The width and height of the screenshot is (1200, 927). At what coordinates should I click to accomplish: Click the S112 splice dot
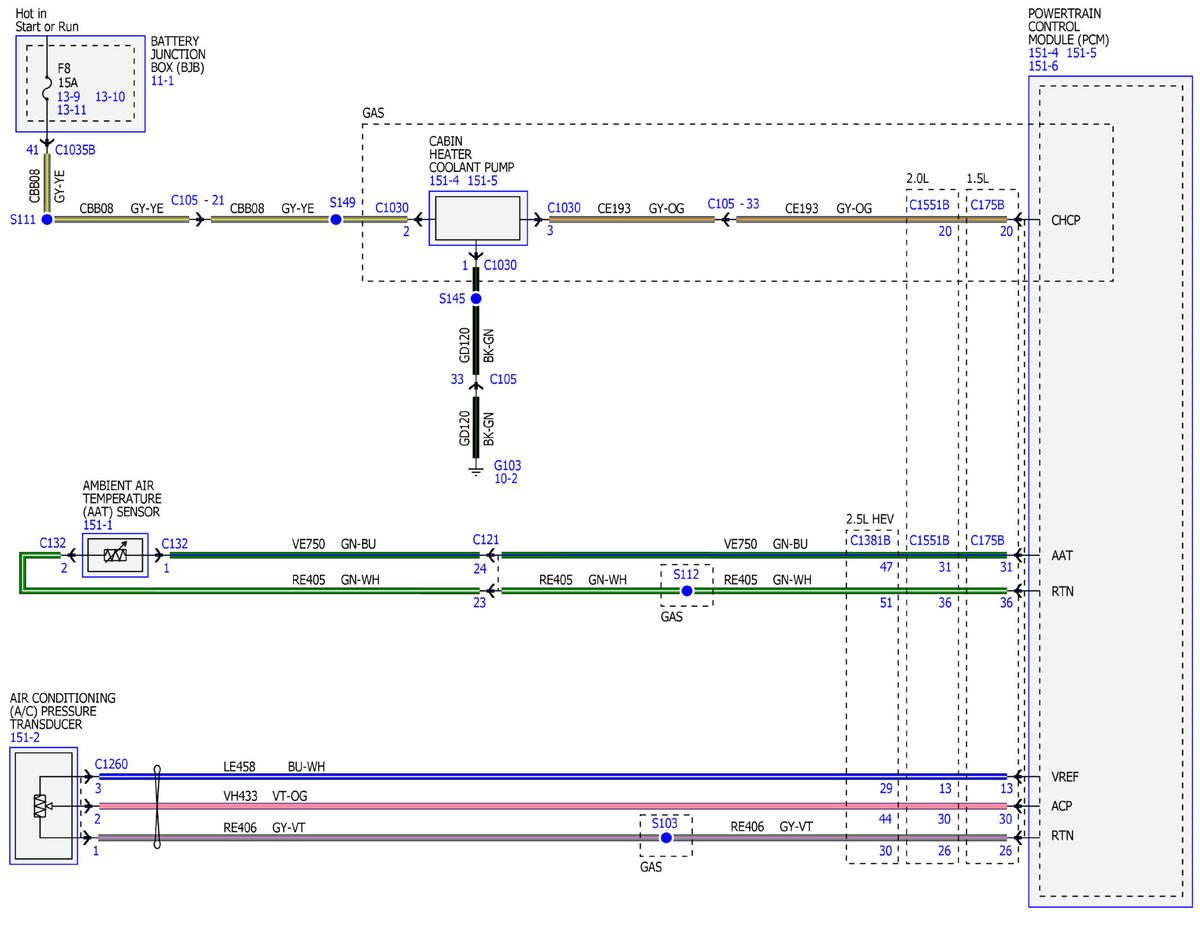(686, 591)
